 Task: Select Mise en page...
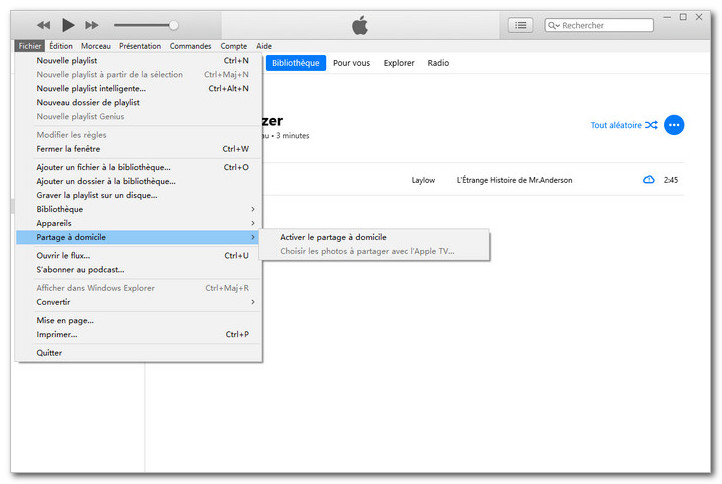[x=139, y=321]
